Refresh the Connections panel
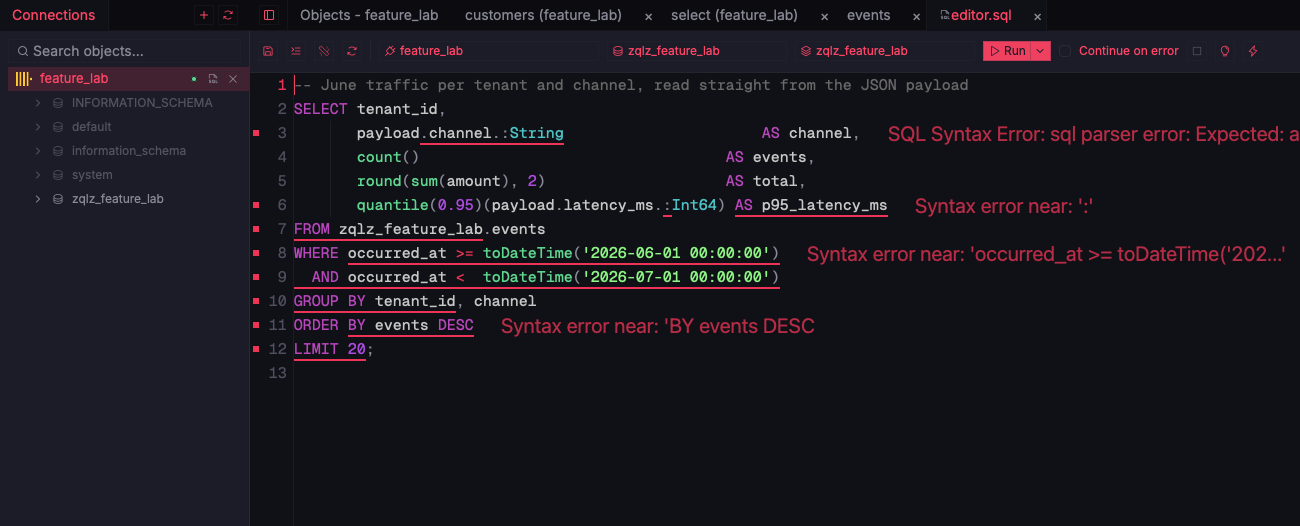This screenshot has height=526, width=1300. (228, 15)
